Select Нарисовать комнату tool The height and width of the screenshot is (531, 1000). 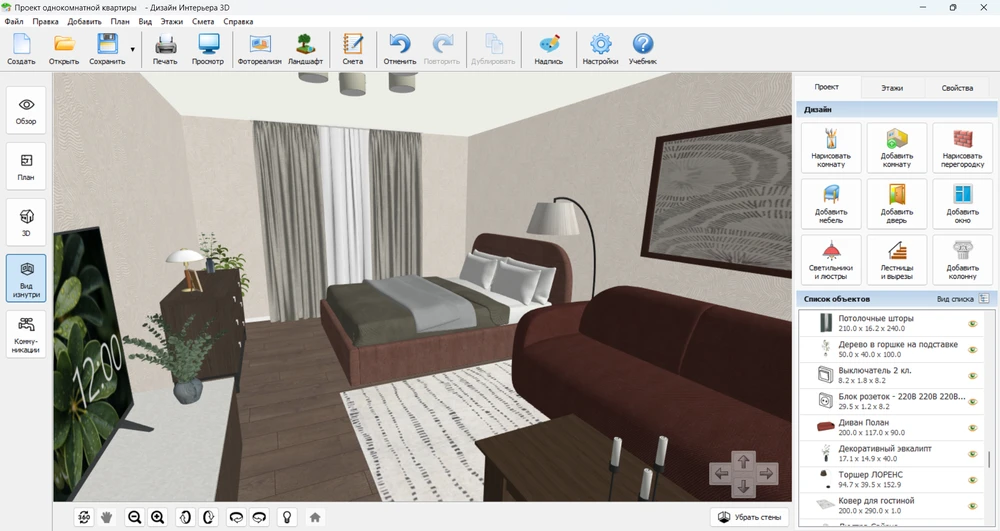point(831,148)
